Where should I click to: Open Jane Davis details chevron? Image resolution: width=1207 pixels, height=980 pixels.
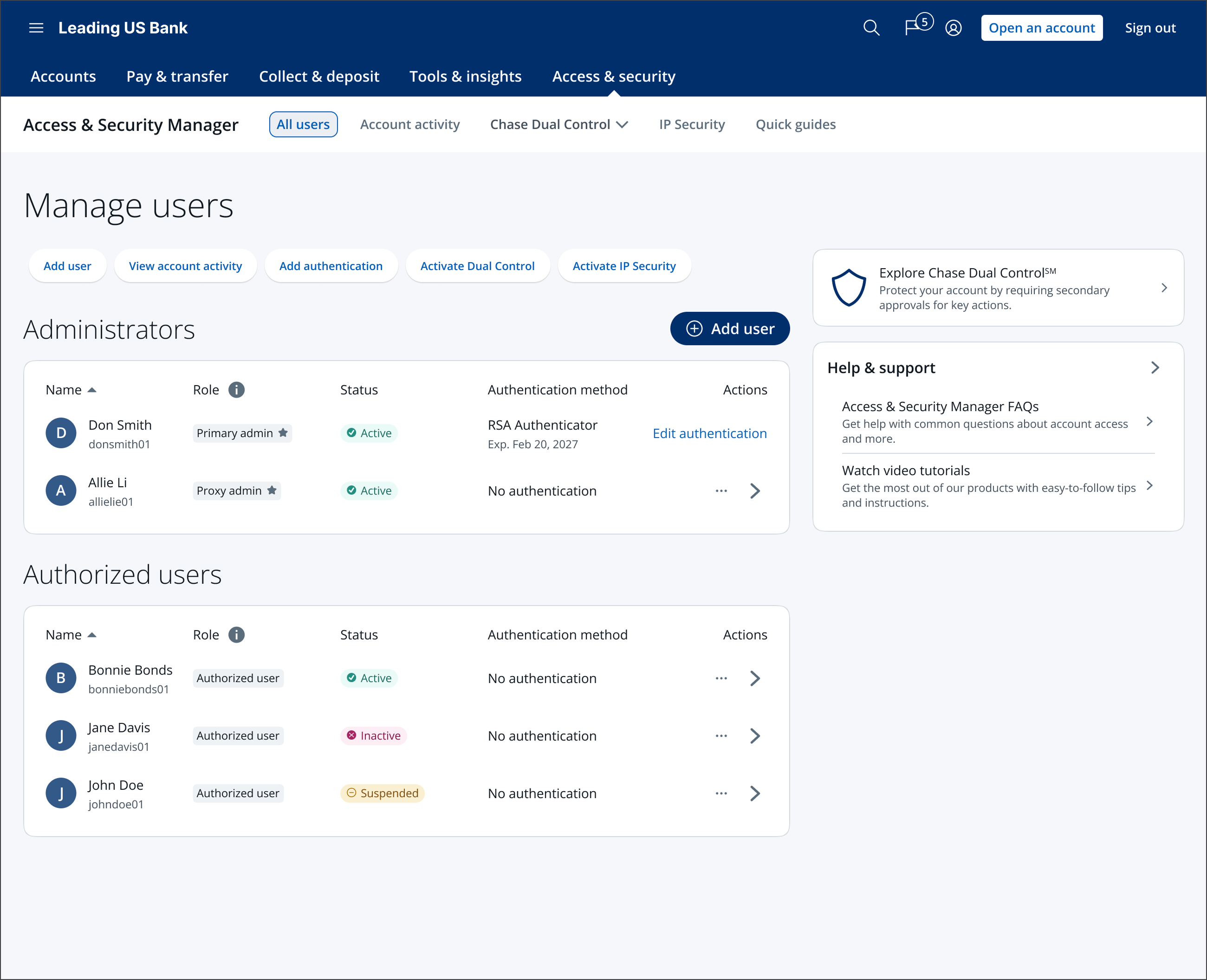755,735
